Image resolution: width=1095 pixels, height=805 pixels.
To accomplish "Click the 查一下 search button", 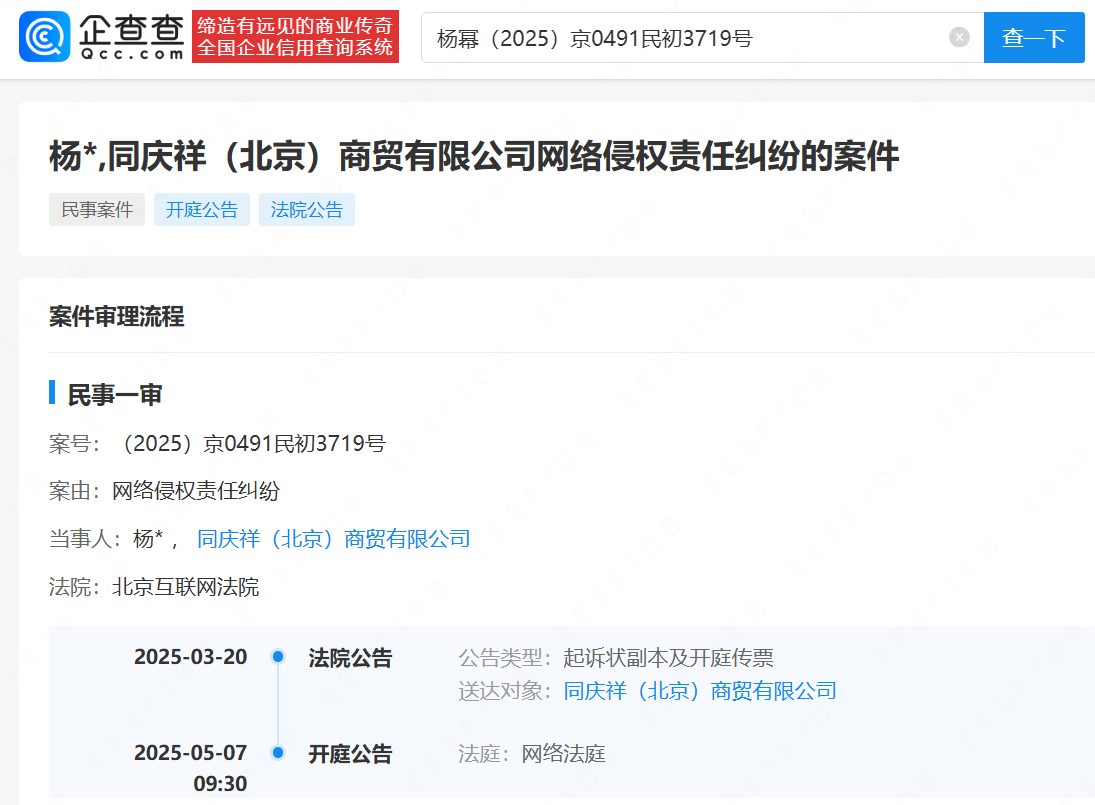I will 1034,37.
